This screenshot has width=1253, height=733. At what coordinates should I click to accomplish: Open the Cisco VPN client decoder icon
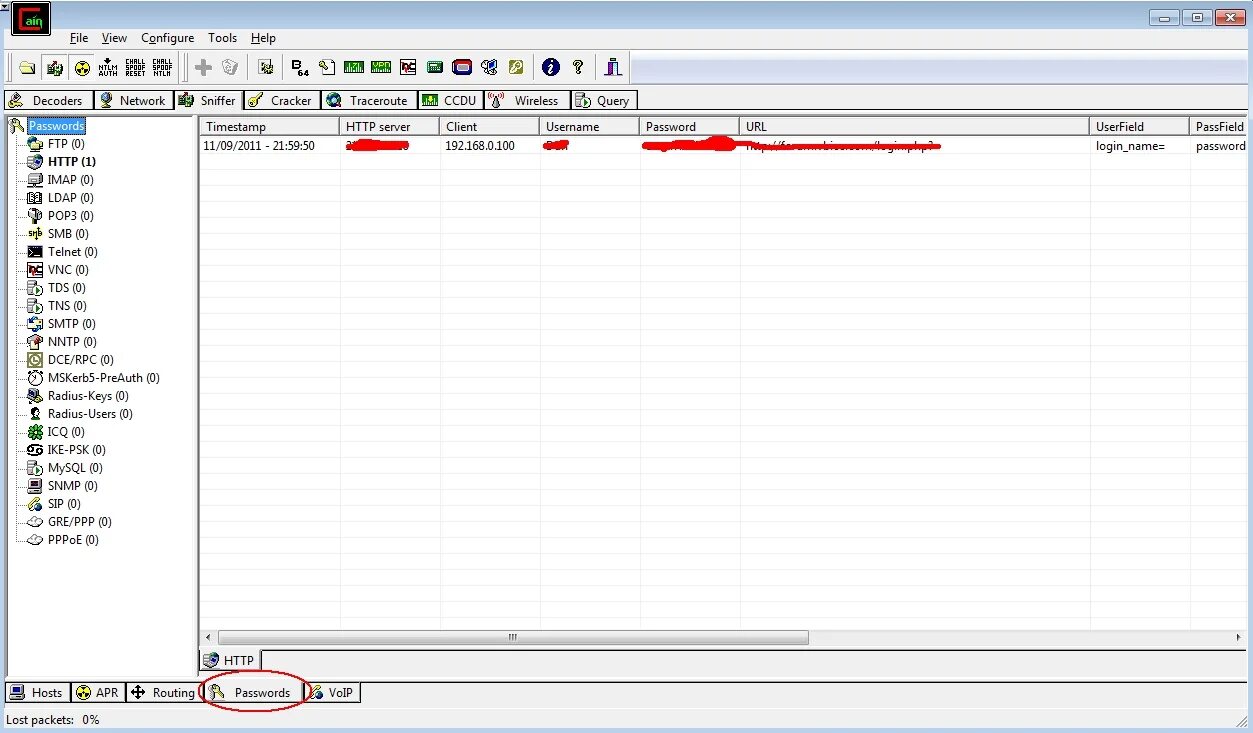click(x=381, y=68)
